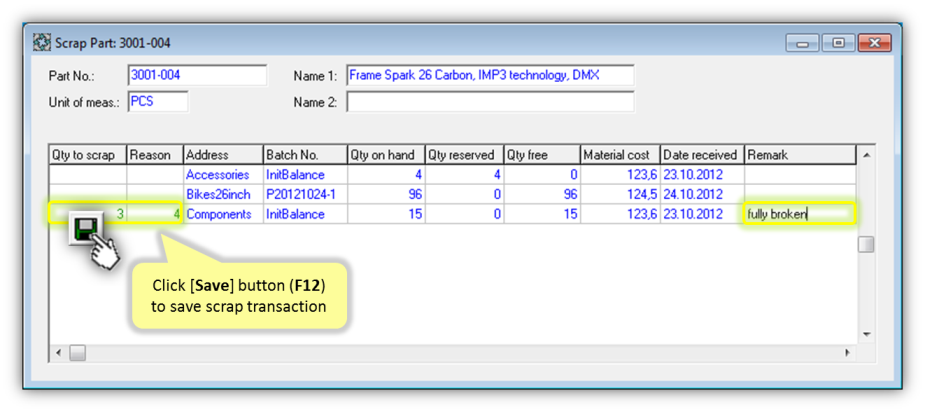Screen dimensions: 925x412
Task: Click the Scrap Part window title icon
Action: [42, 44]
